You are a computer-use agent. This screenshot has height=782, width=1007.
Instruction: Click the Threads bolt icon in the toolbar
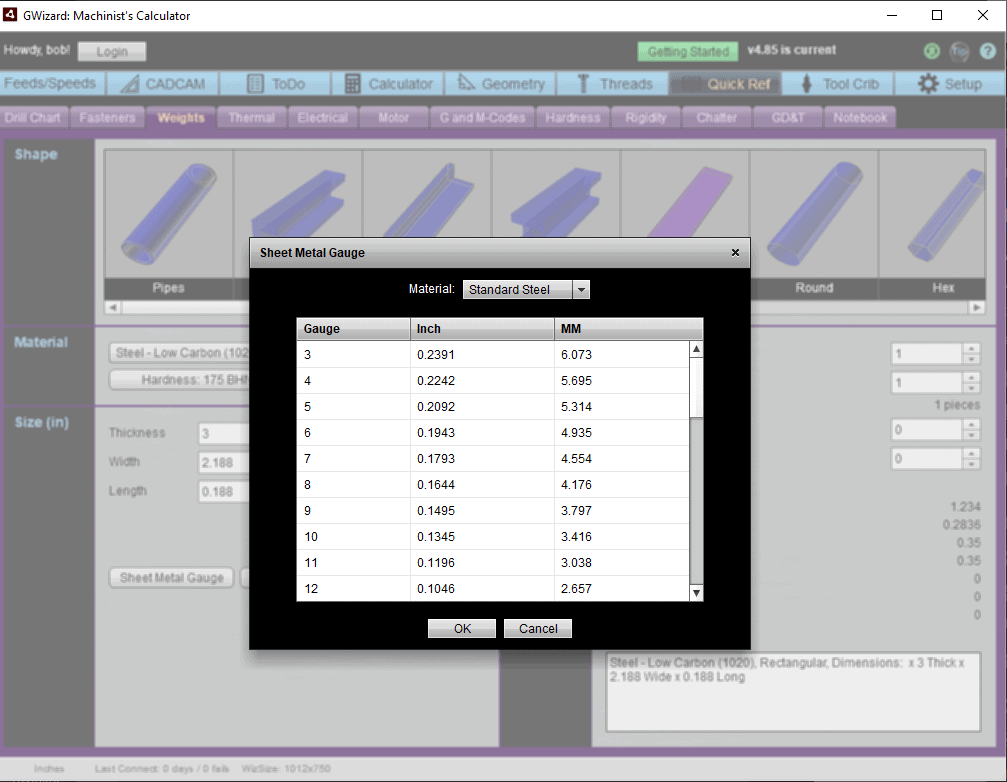click(x=583, y=84)
